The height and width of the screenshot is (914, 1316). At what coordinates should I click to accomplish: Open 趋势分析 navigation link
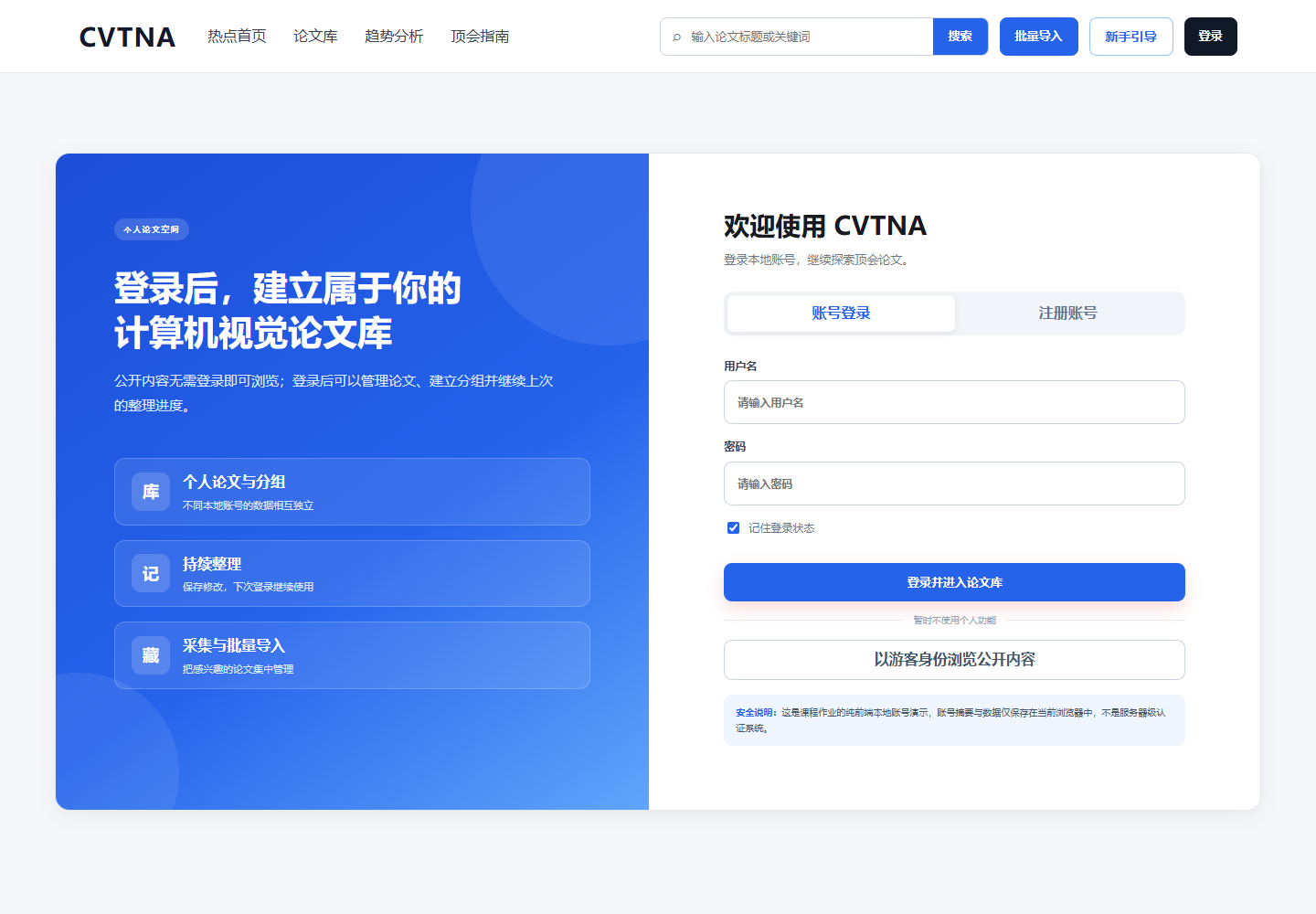coord(394,37)
